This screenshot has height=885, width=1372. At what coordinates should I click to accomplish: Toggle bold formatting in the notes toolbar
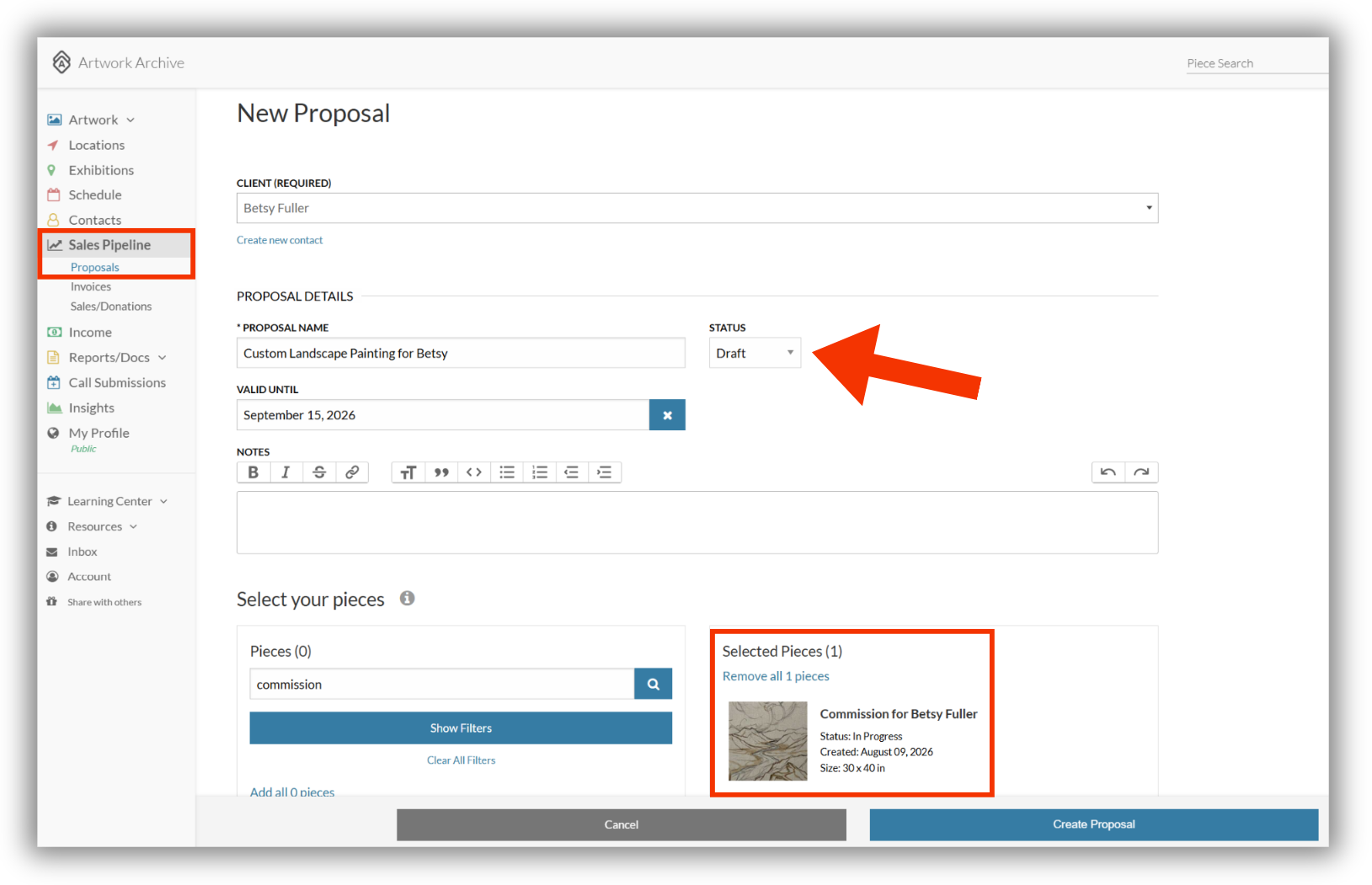pyautogui.click(x=254, y=472)
